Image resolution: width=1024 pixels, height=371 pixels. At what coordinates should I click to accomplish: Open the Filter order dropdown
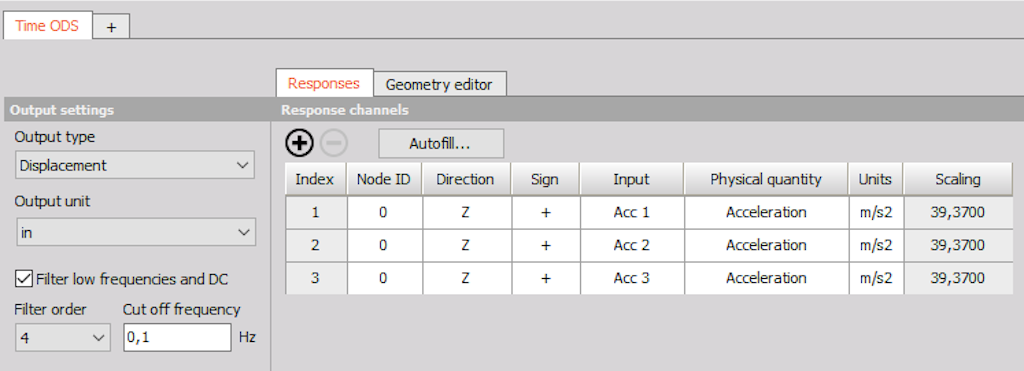(62, 338)
